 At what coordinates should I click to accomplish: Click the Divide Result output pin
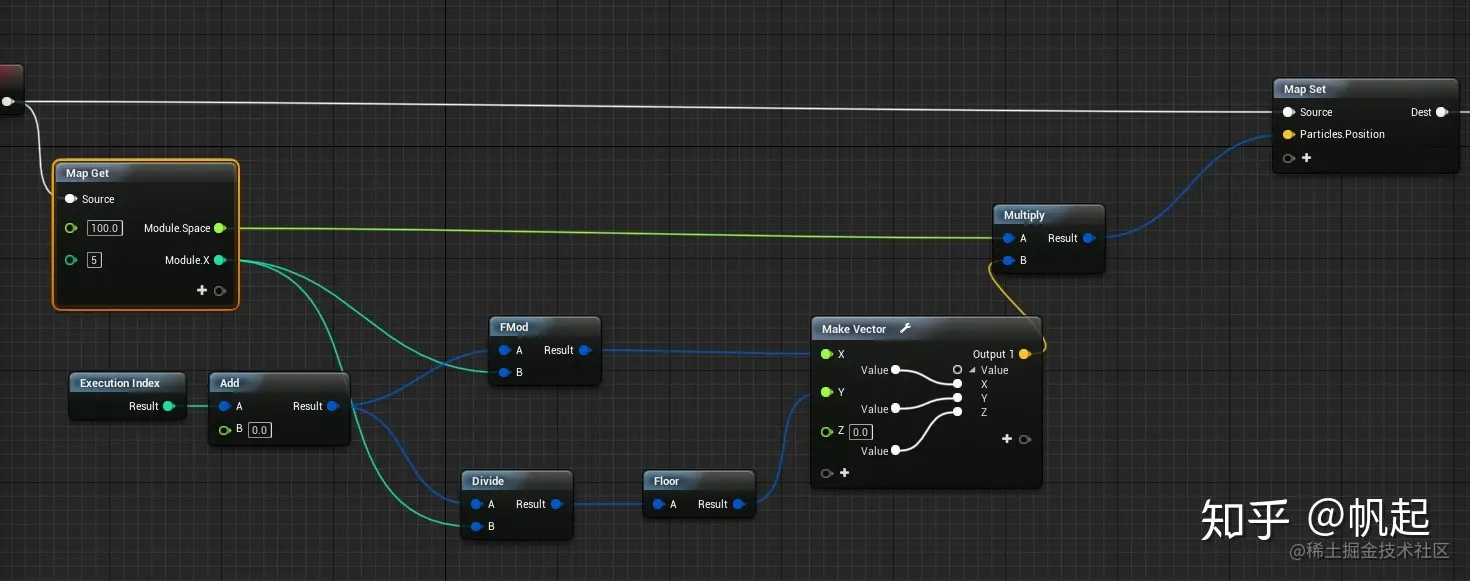tap(556, 504)
